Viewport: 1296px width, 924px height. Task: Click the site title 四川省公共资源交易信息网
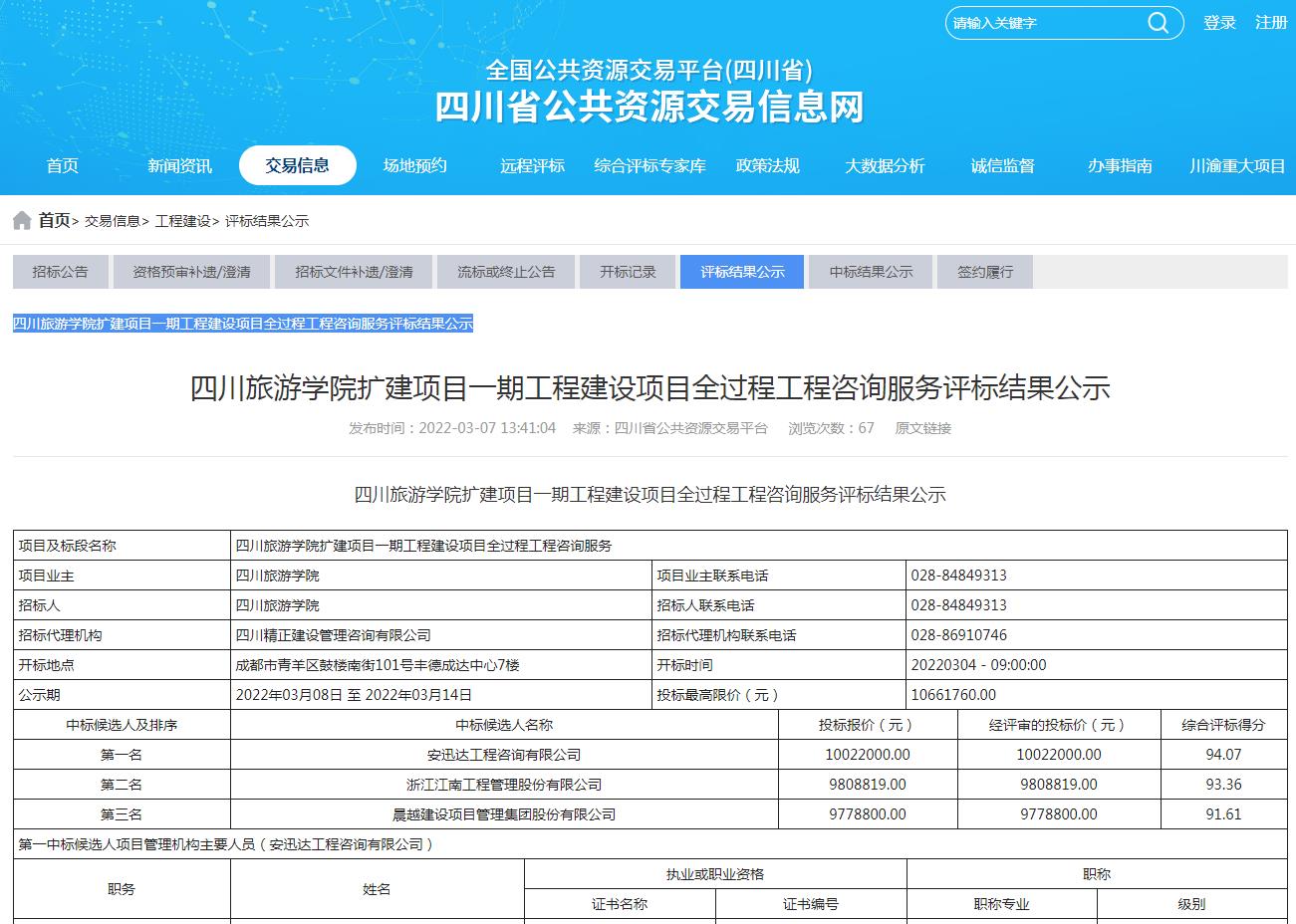click(649, 107)
